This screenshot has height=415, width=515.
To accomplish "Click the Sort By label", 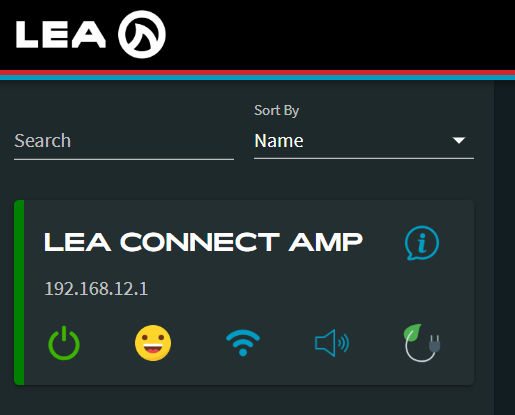I will coord(276,110).
